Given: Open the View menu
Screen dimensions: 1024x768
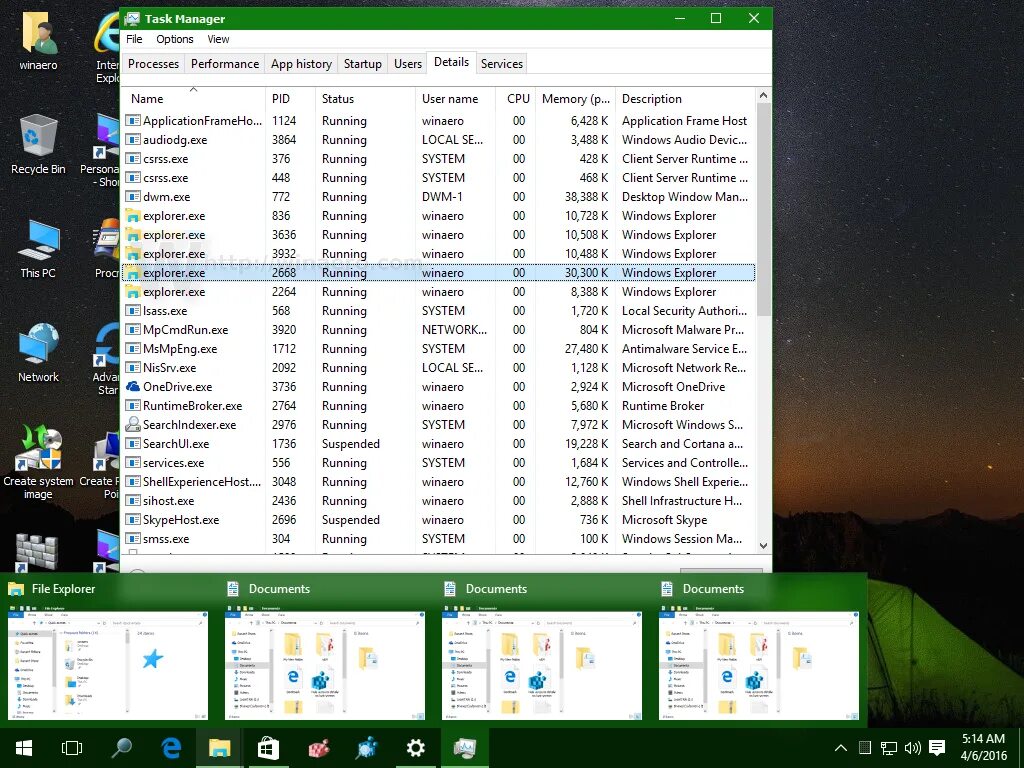Looking at the screenshot, I should (x=218, y=39).
